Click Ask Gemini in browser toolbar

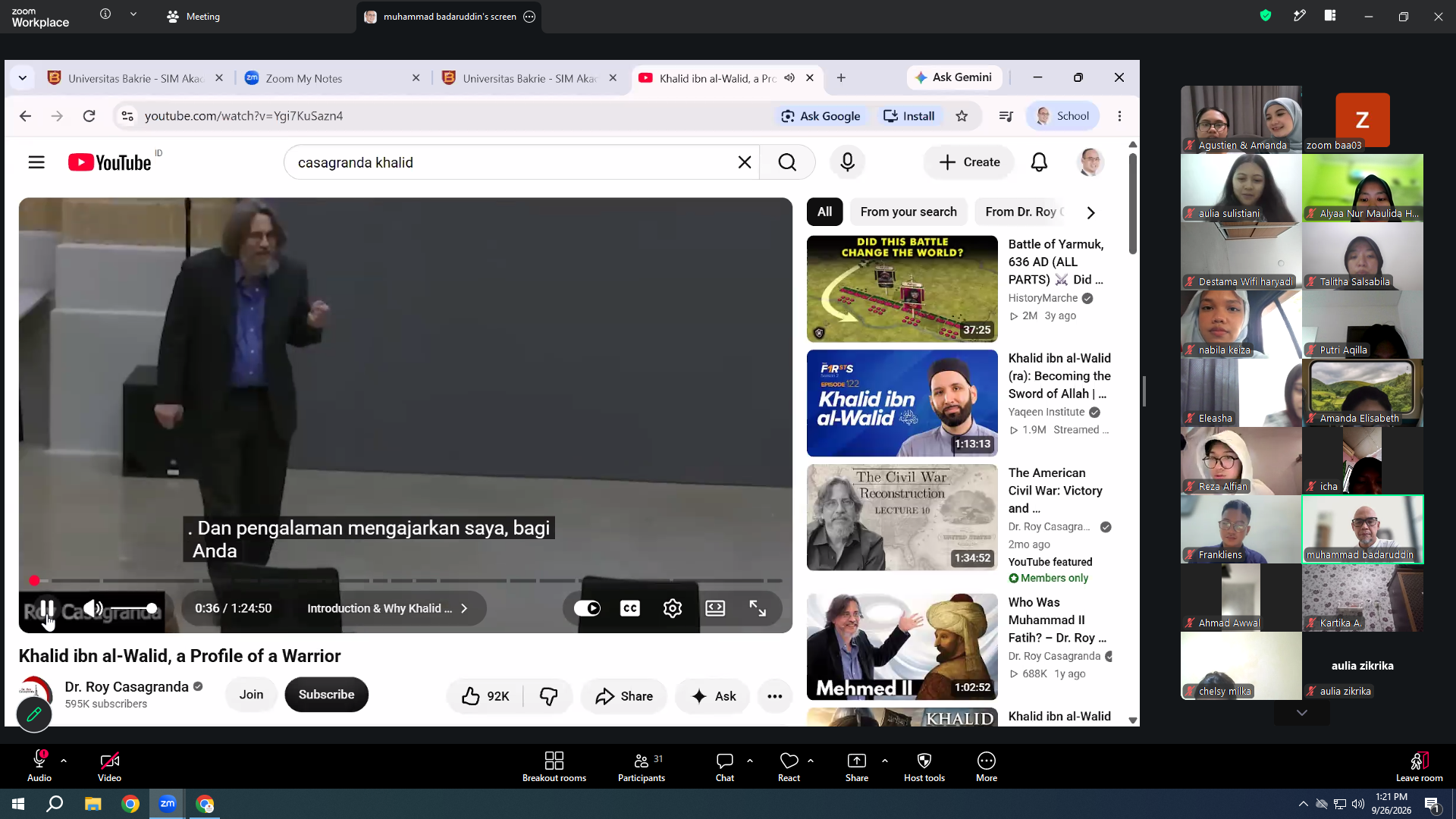pyautogui.click(x=954, y=77)
